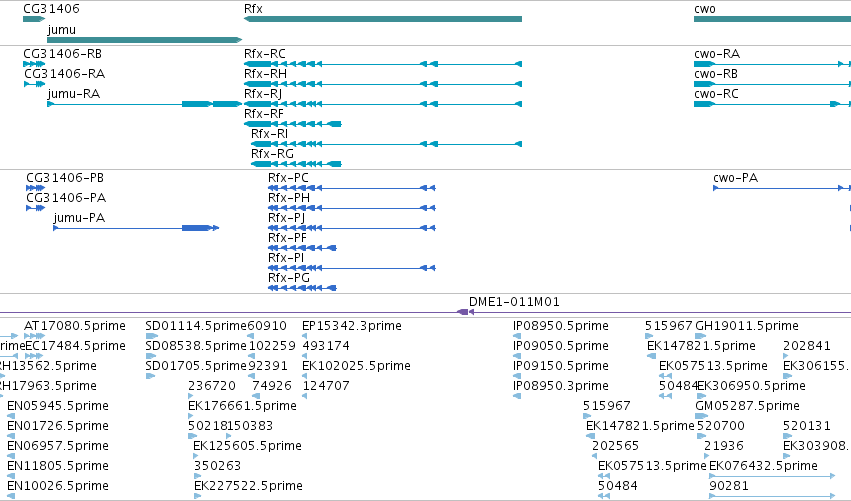
Task: Click the IP08950.5prime EST label
Action: 561,326
